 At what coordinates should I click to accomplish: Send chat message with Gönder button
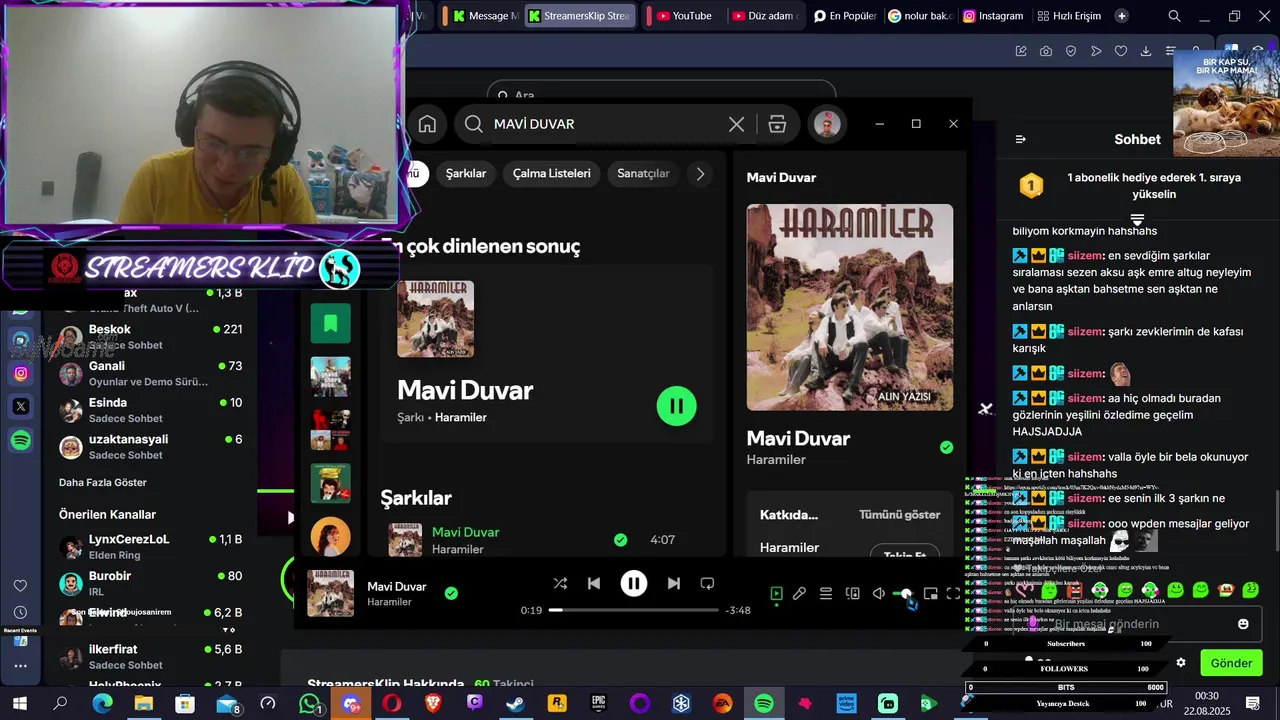tap(1231, 663)
